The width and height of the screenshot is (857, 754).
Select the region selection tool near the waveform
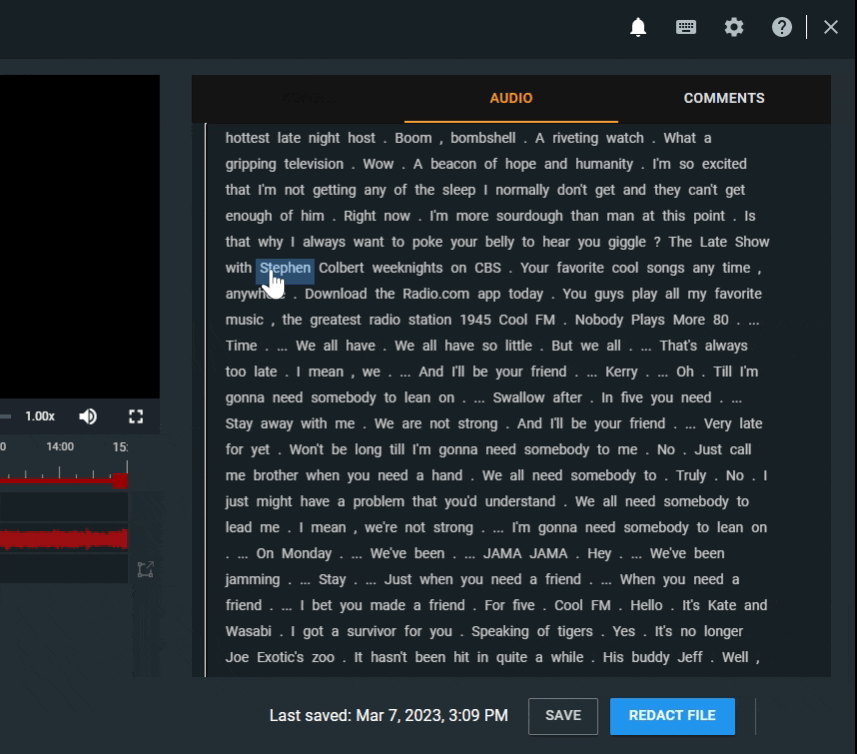click(145, 568)
